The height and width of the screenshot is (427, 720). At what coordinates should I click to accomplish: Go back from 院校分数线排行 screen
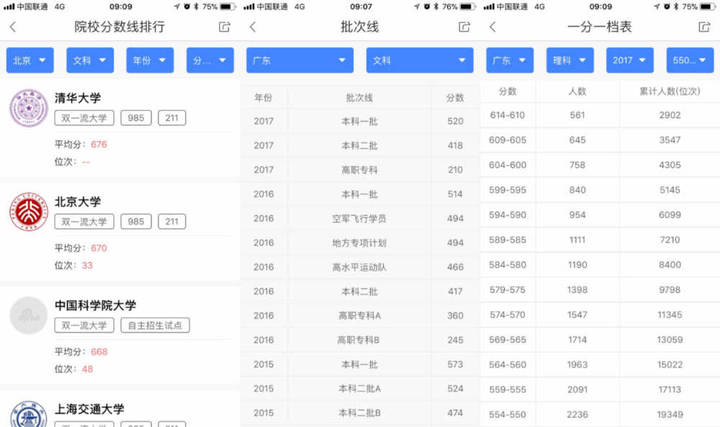point(13,27)
